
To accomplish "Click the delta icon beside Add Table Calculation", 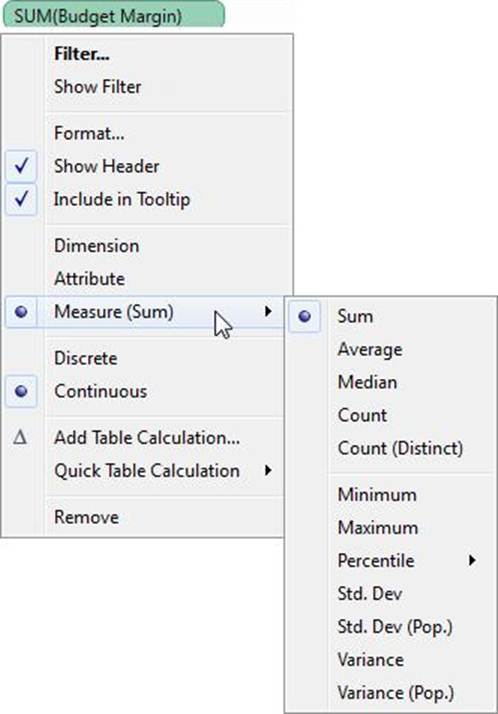I will click(20, 438).
